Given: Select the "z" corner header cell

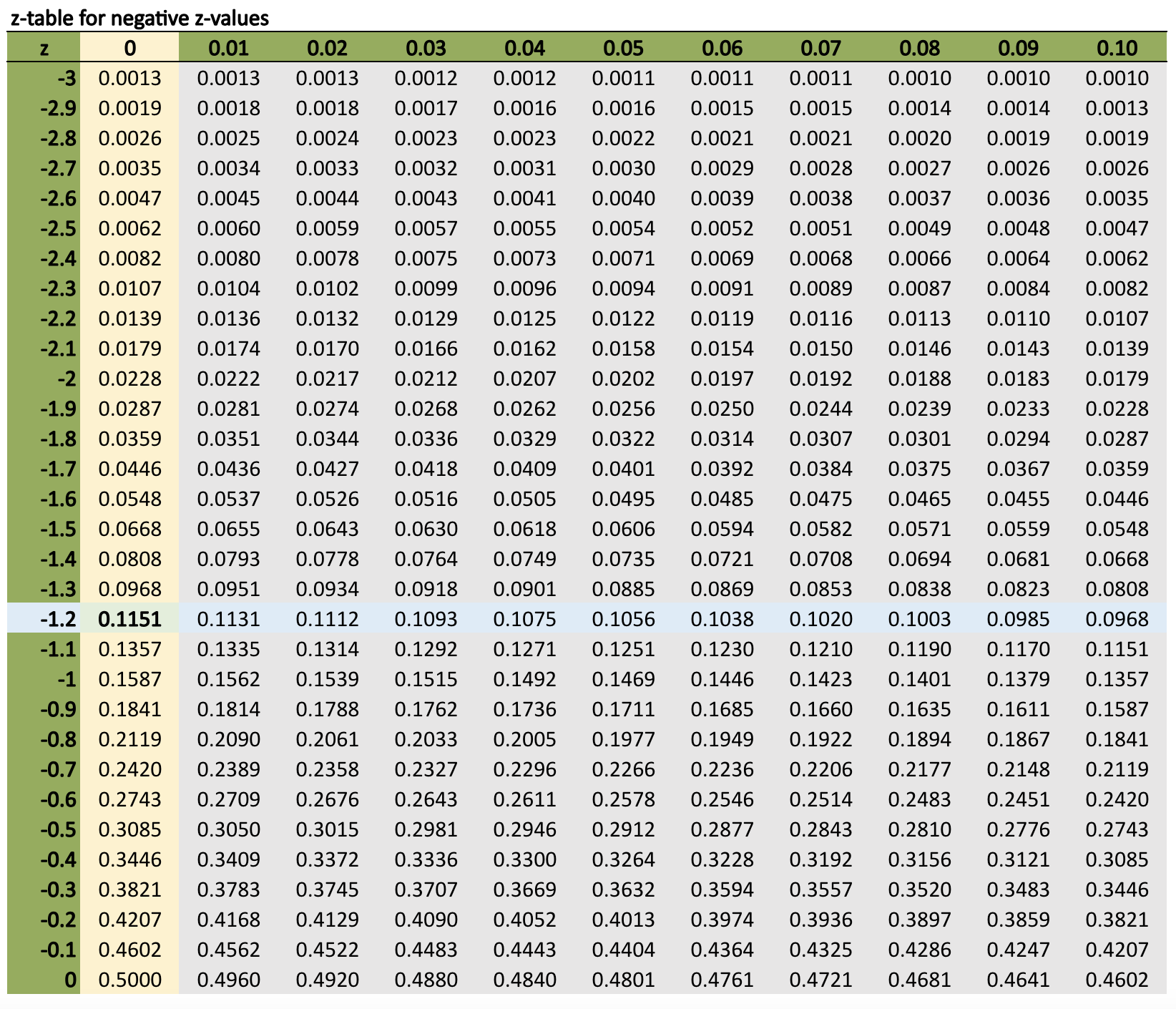Looking at the screenshot, I should pyautogui.click(x=44, y=48).
